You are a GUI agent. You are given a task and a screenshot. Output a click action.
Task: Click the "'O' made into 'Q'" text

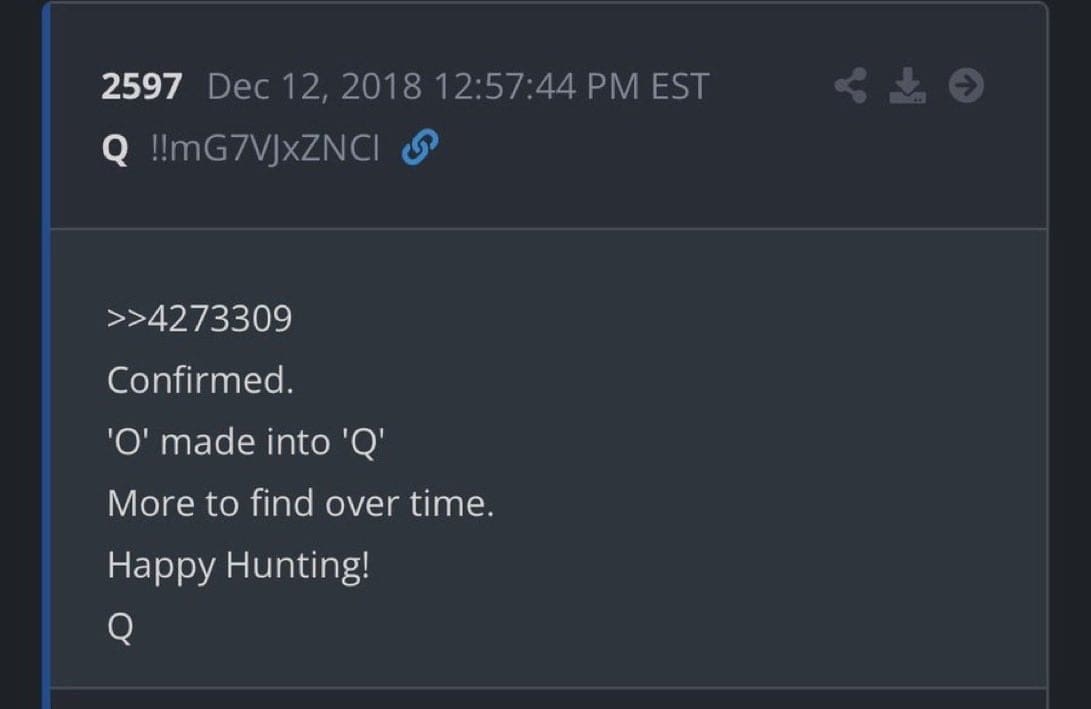click(x=246, y=442)
